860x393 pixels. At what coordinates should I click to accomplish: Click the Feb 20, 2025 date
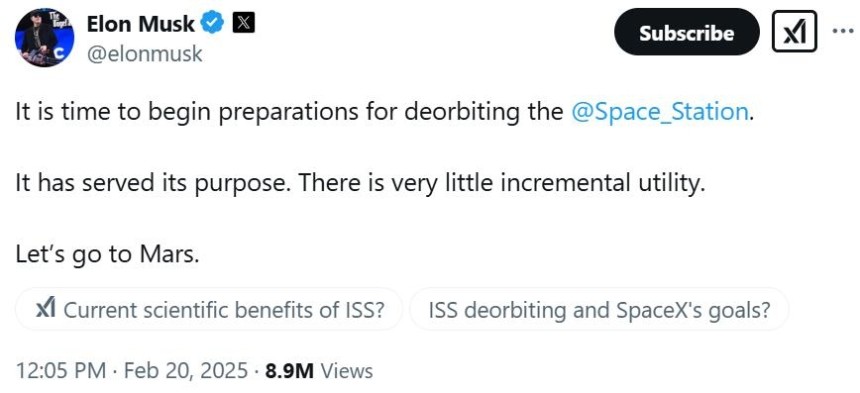click(185, 371)
